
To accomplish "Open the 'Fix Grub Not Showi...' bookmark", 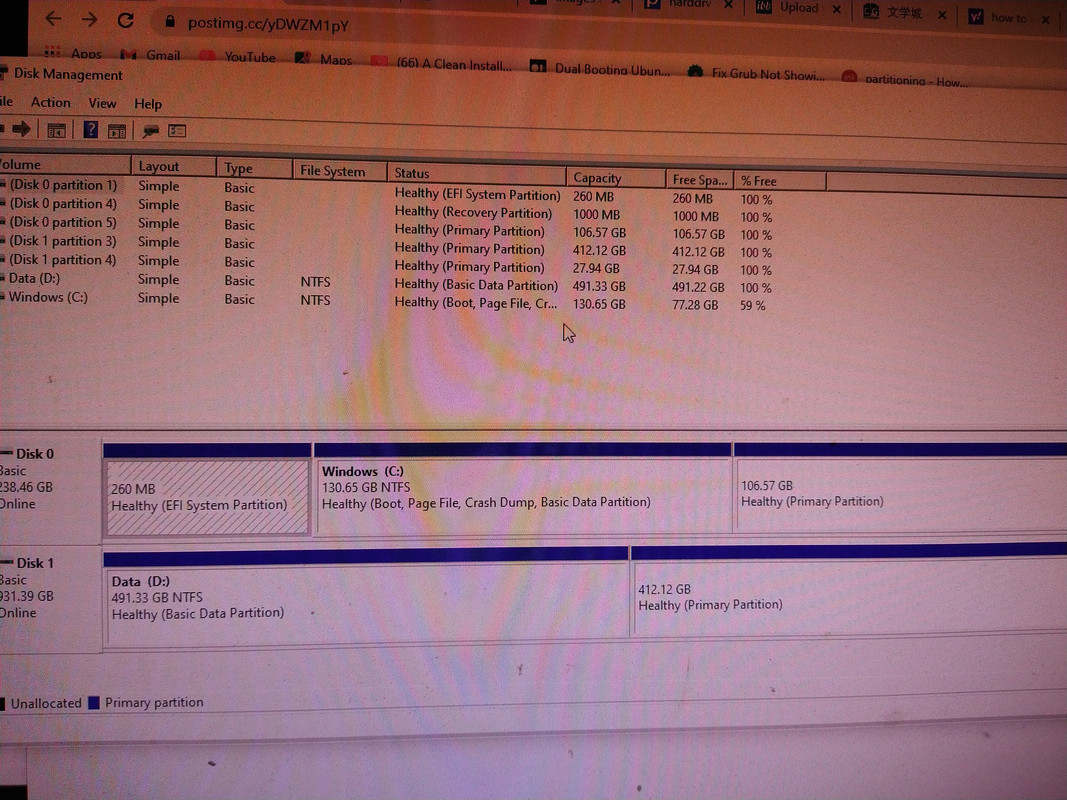I will pyautogui.click(x=756, y=73).
